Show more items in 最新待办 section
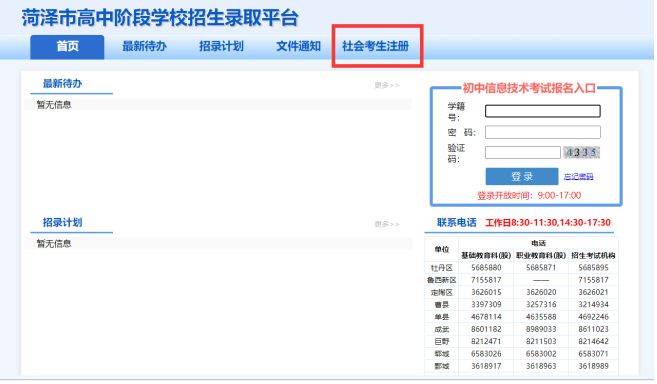657x384 pixels. click(387, 85)
